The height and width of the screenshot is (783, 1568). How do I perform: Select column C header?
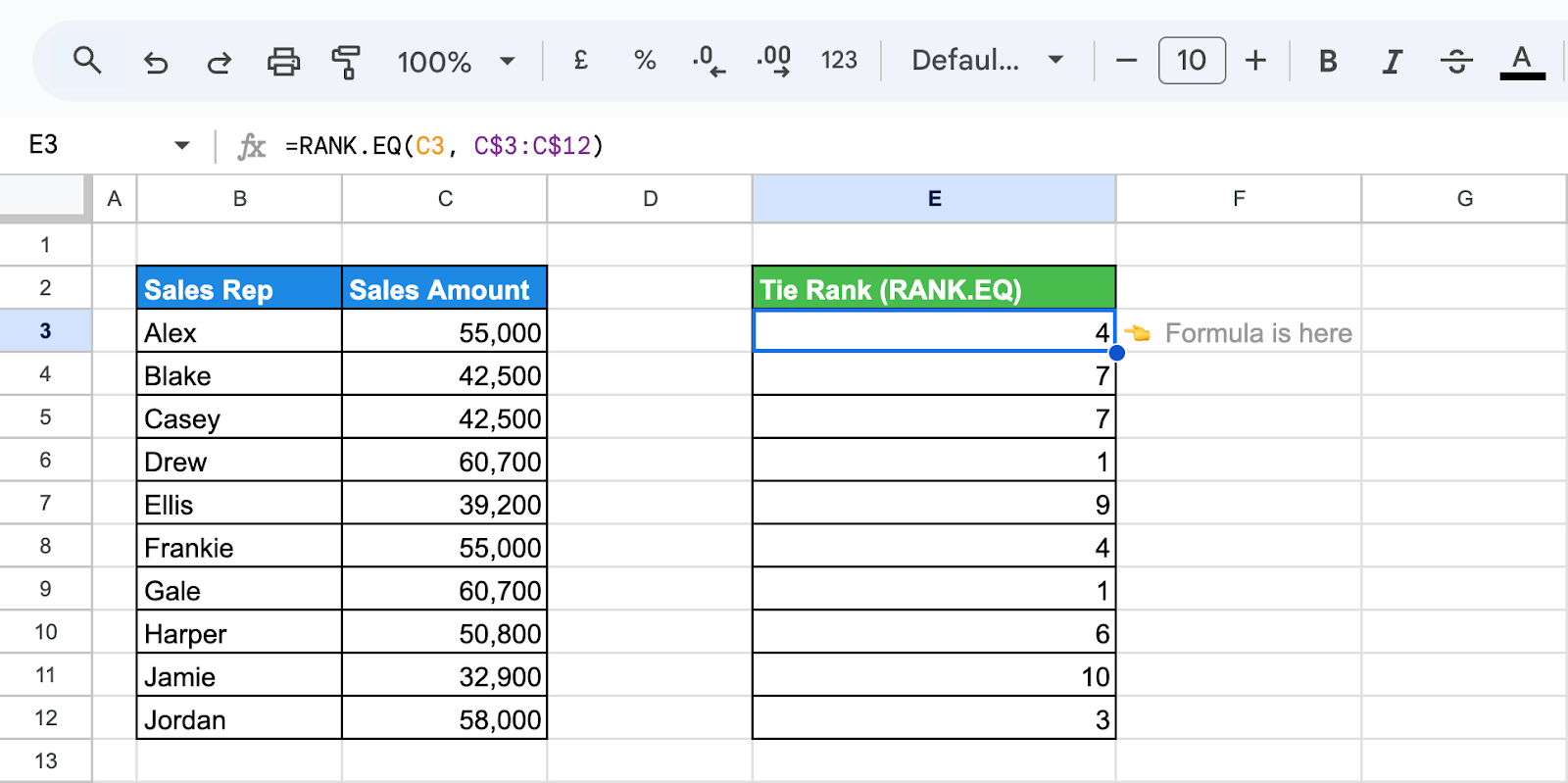pos(445,199)
